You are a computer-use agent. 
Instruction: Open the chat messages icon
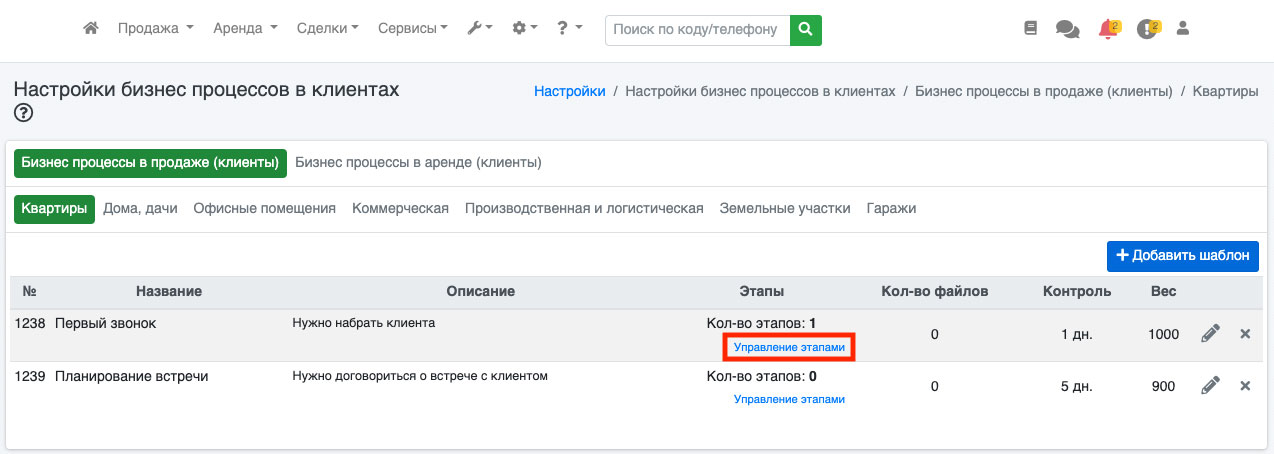click(1067, 30)
